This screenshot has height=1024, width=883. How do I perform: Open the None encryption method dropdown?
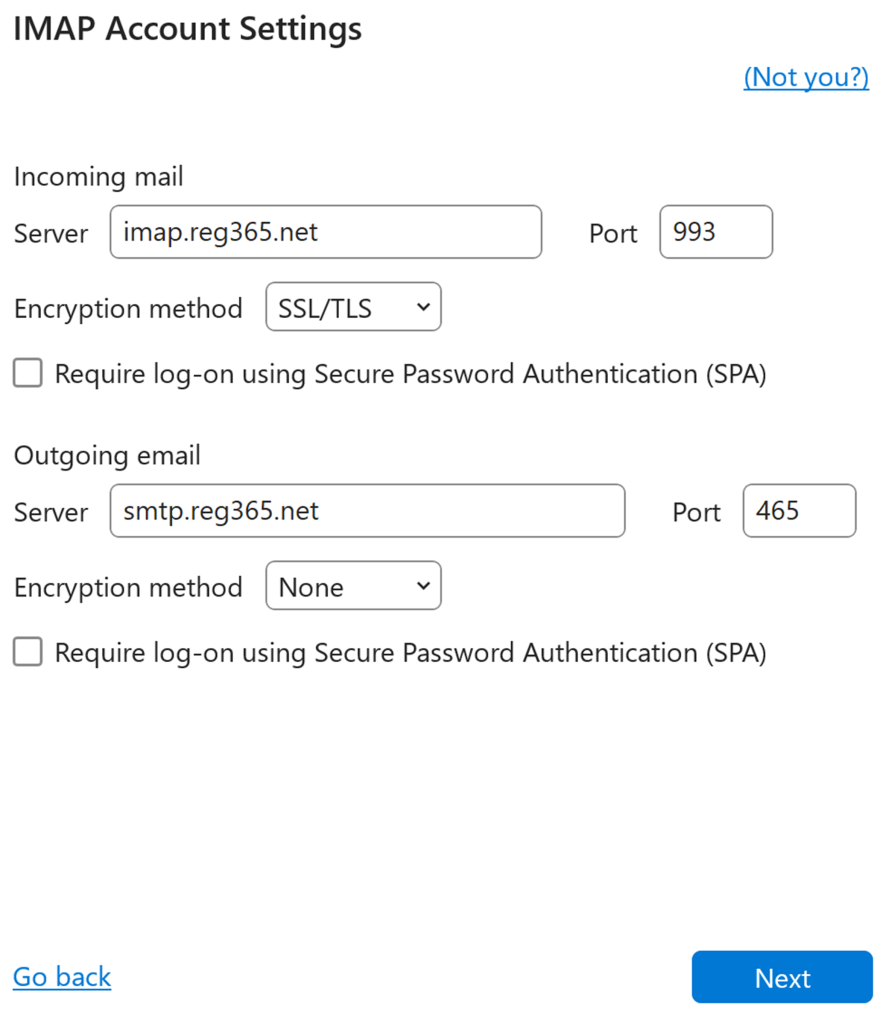click(353, 586)
